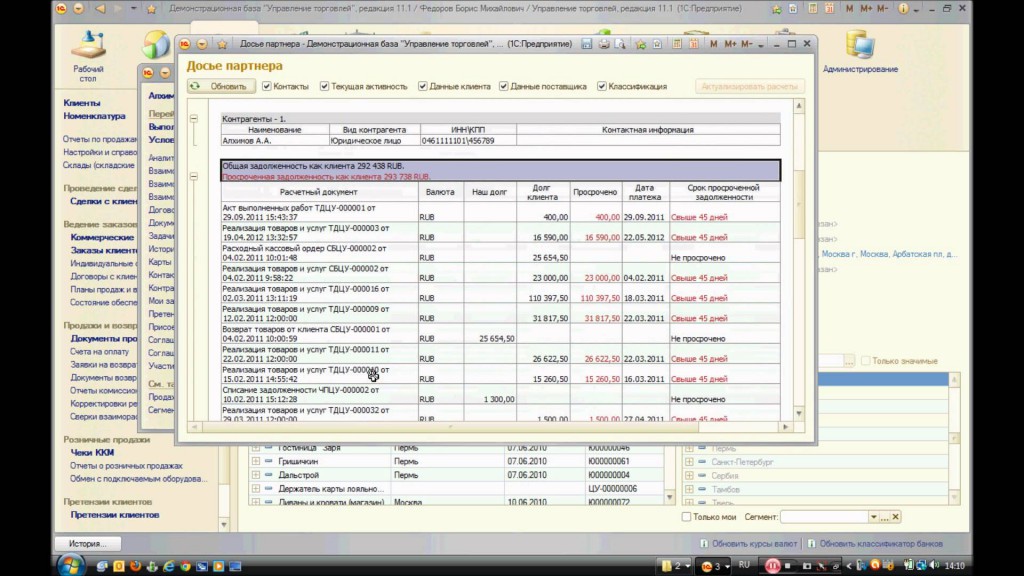The image size is (1024, 576).
Task: Click the Save icon in Досье партнера title bar
Action: (x=586, y=44)
